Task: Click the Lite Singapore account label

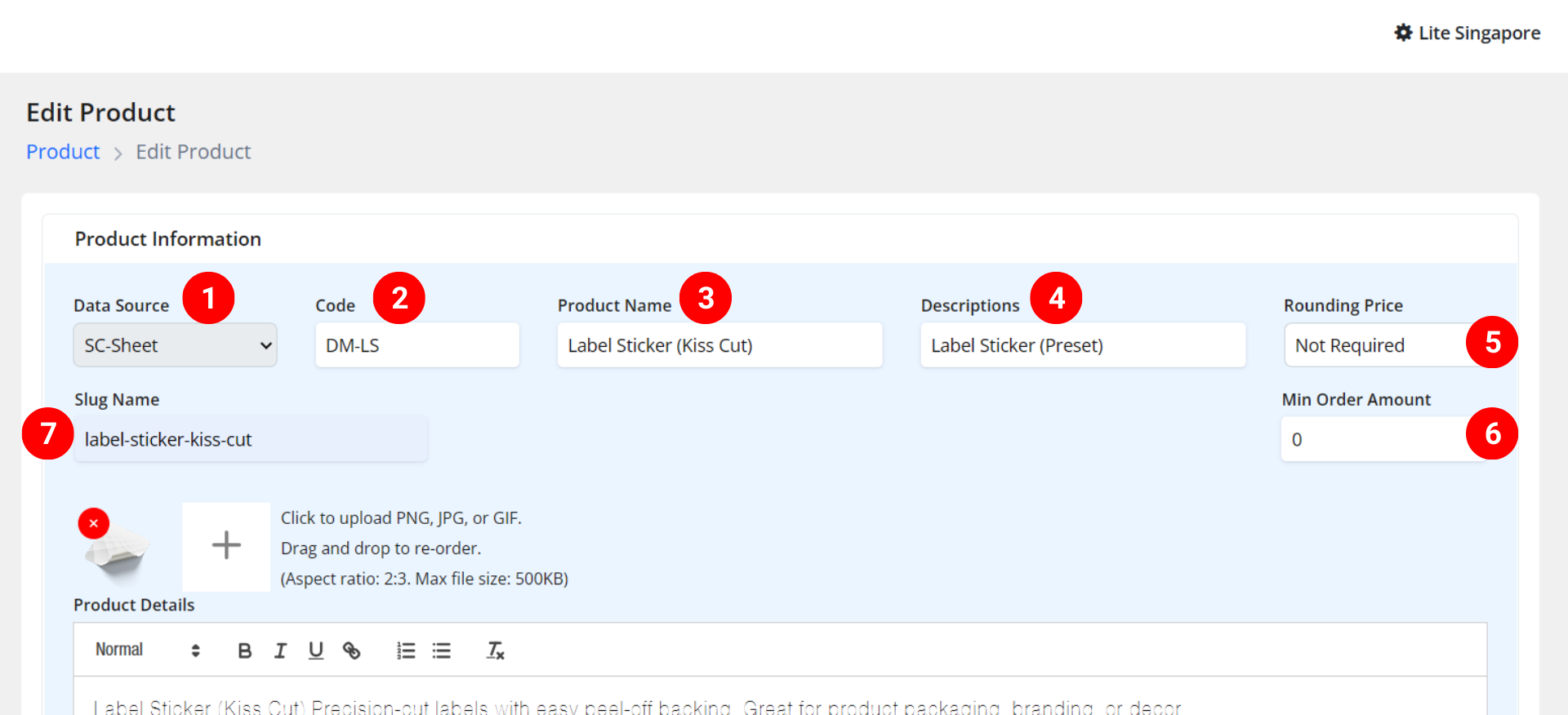Action: point(1479,33)
